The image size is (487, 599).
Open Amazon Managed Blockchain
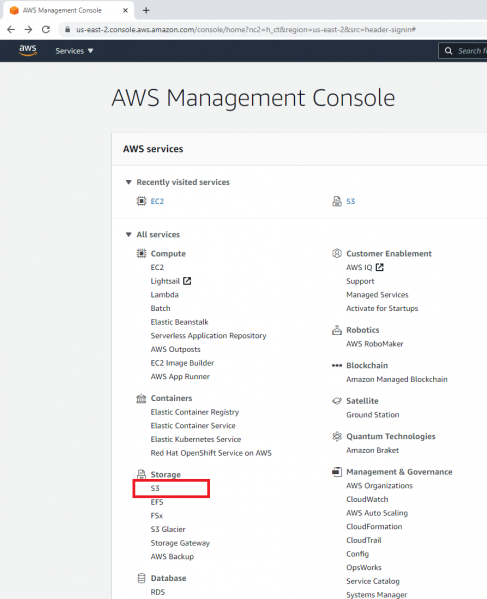[397, 379]
